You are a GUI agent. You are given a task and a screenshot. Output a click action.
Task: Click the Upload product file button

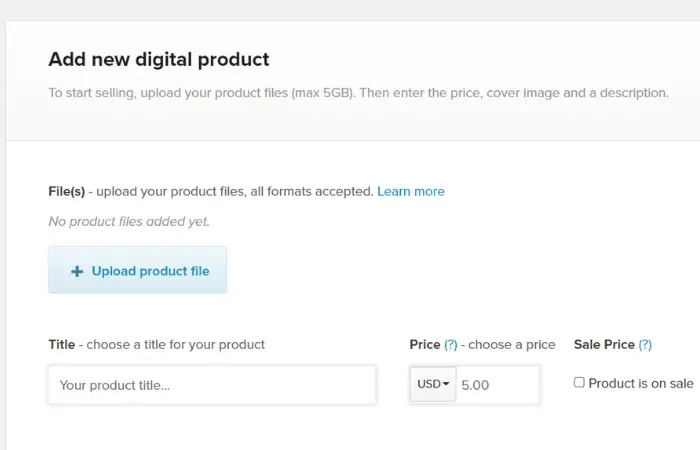[x=138, y=270]
